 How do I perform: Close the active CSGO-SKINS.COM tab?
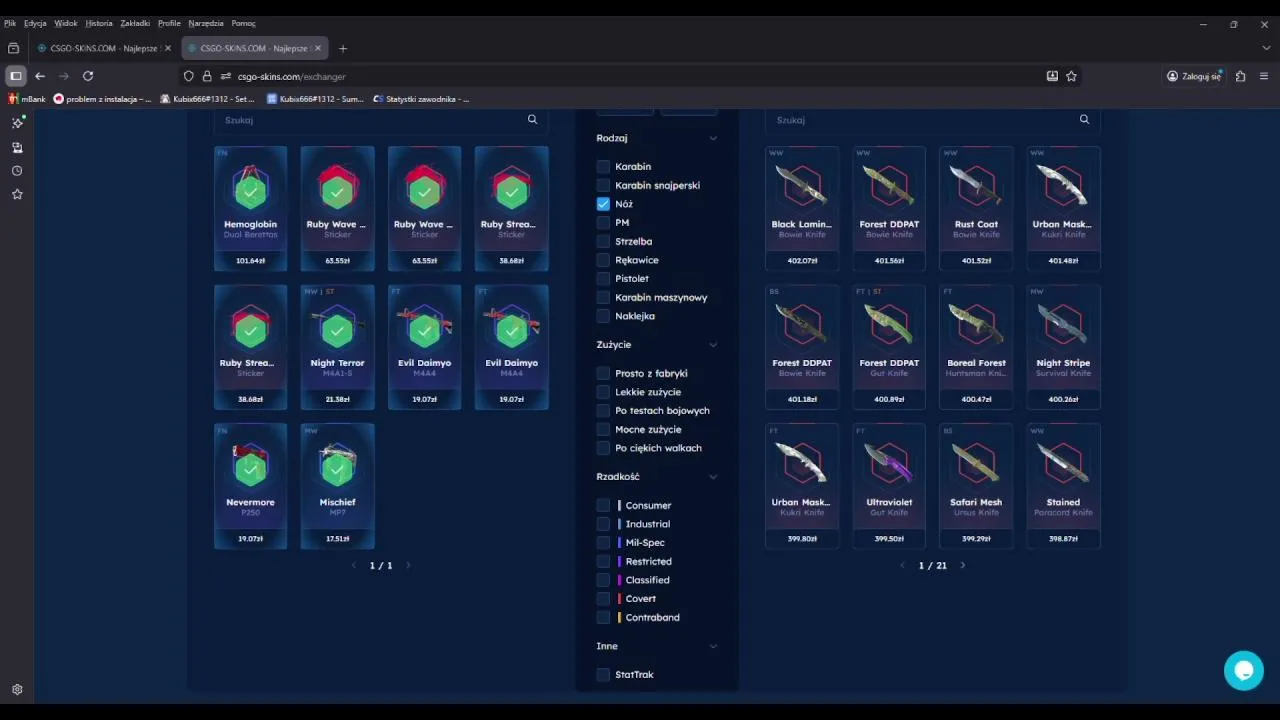(318, 48)
